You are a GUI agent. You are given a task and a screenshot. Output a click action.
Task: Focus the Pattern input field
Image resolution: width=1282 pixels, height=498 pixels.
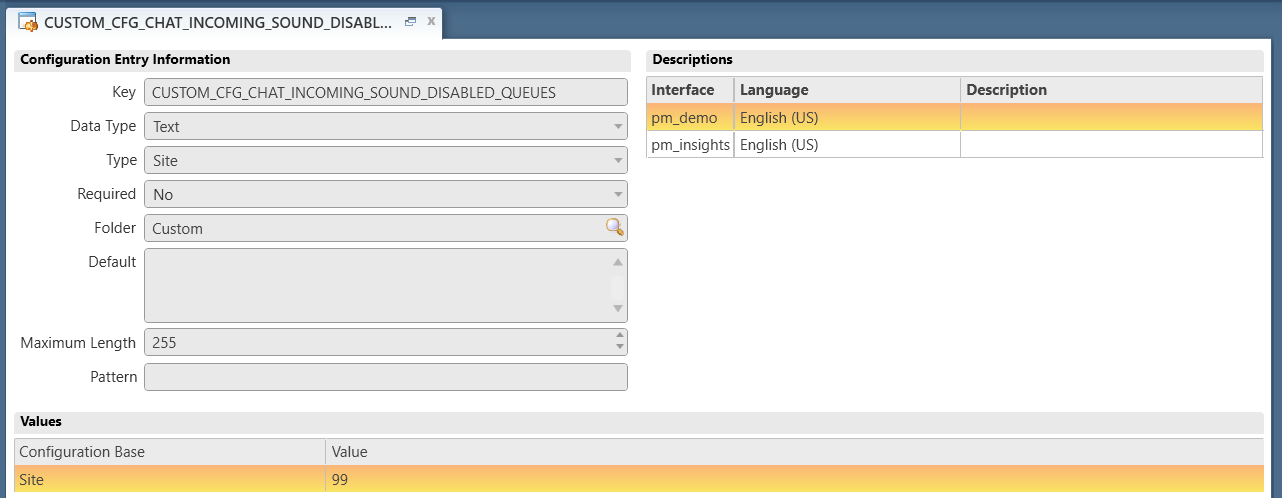coord(385,377)
